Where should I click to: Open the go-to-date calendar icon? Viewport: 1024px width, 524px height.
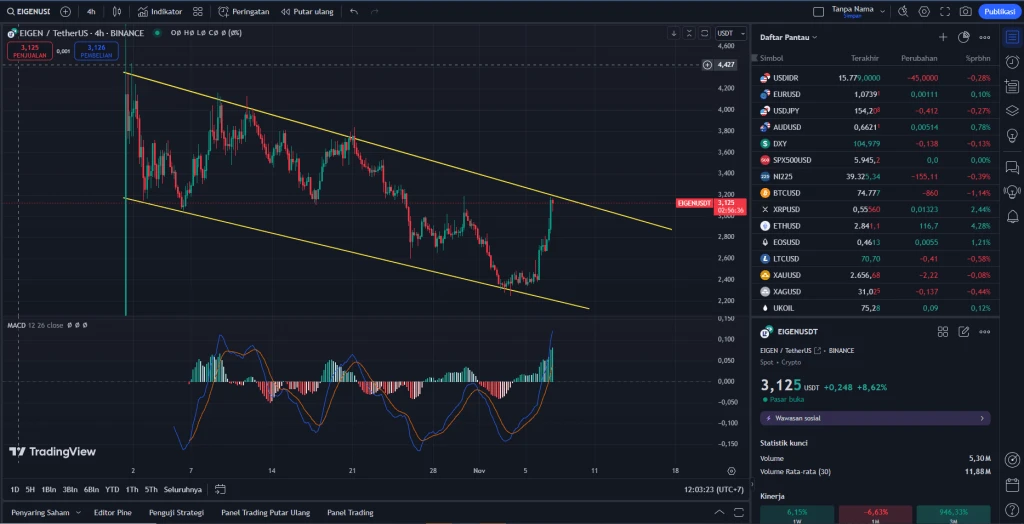coord(220,489)
